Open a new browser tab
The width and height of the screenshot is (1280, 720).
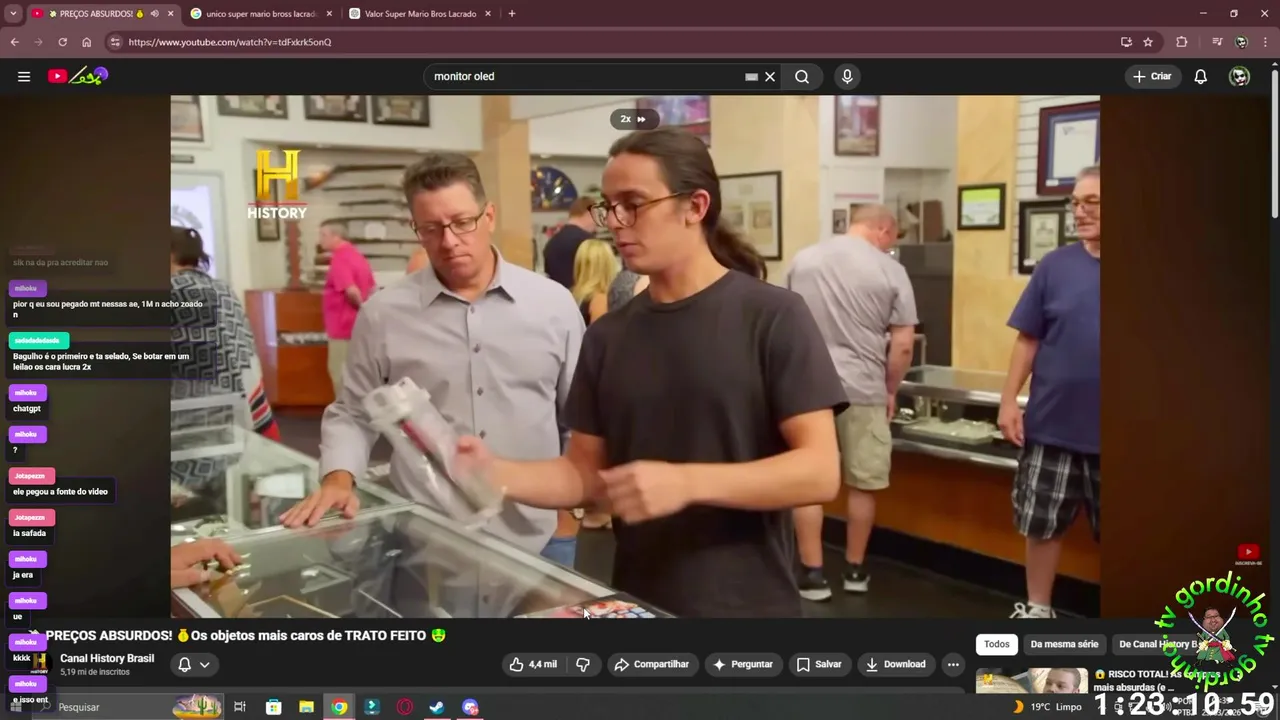(512, 14)
